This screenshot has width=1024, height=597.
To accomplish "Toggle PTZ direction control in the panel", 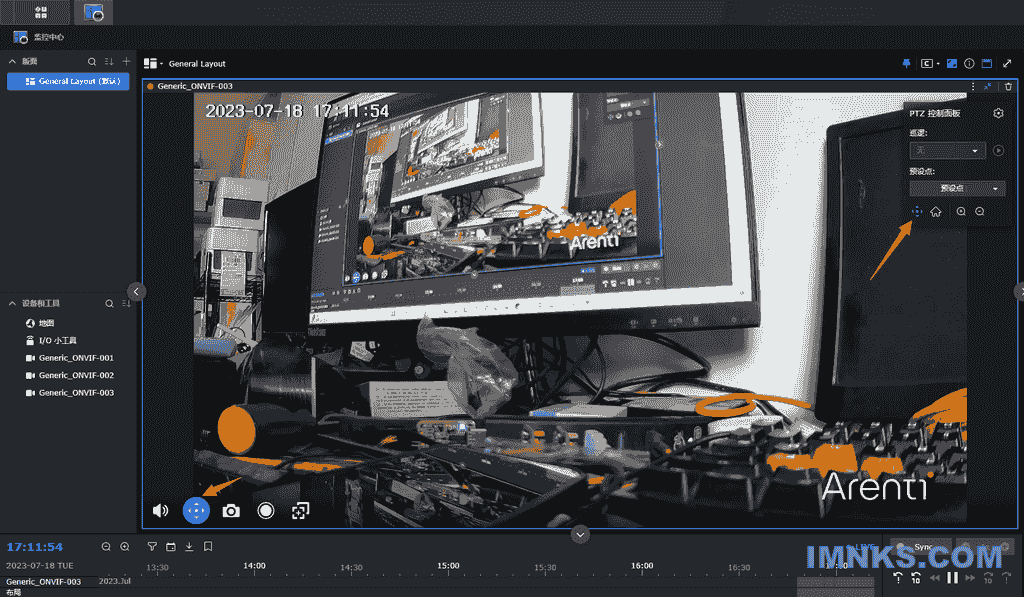I will pyautogui.click(x=917, y=212).
